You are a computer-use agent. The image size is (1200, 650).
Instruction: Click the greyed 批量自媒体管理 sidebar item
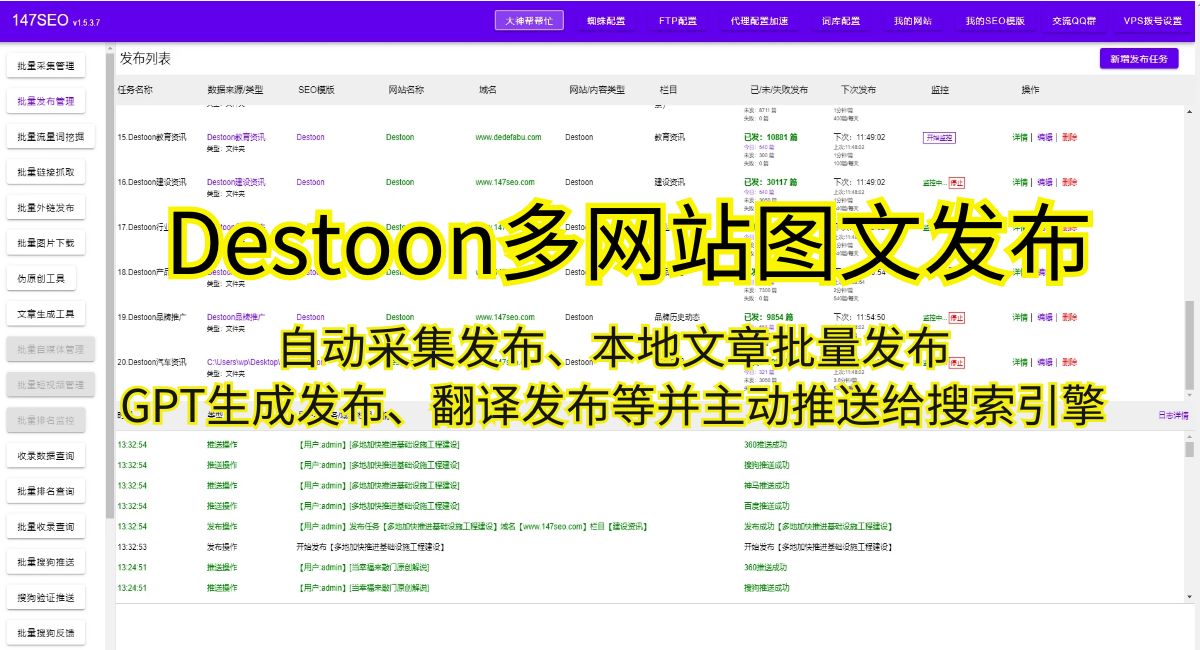pyautogui.click(x=51, y=349)
